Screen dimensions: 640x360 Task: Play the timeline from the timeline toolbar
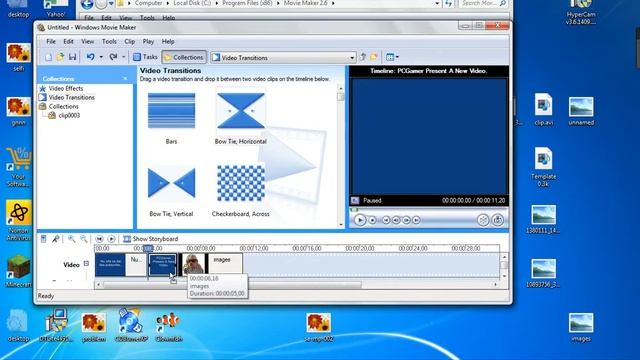tap(111, 239)
